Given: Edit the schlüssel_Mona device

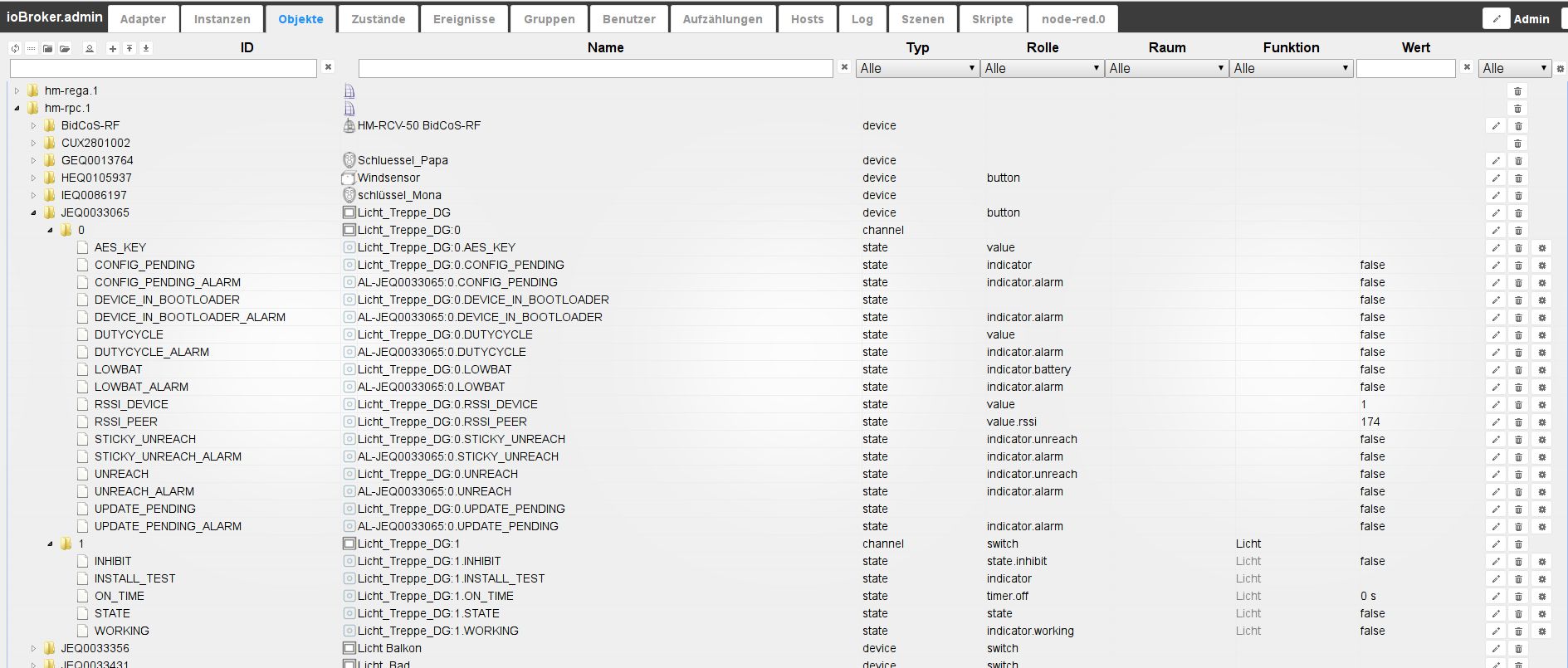Looking at the screenshot, I should tap(1496, 196).
